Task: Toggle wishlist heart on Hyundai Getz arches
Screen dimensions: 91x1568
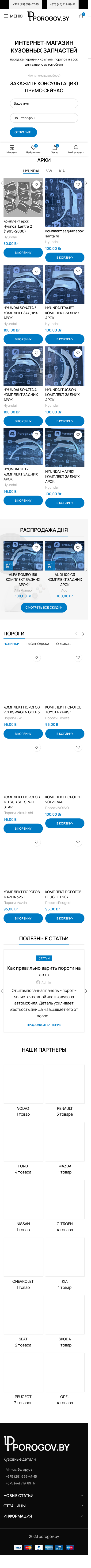Action: [x=36, y=435]
